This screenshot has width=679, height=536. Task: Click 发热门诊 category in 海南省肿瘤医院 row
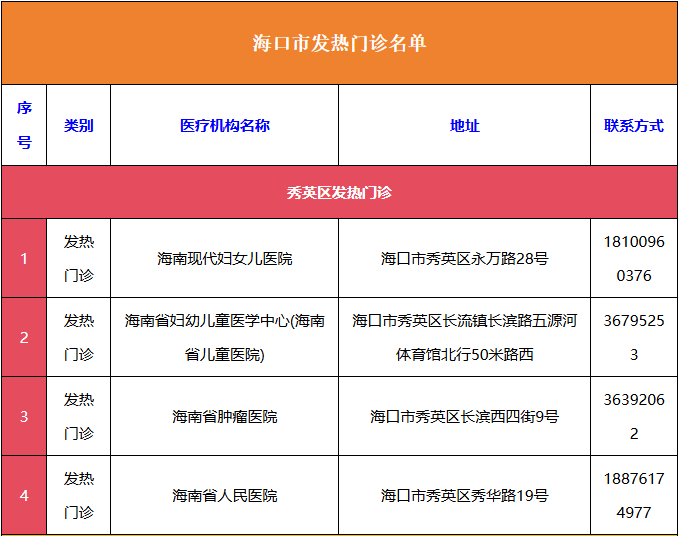coord(78,416)
